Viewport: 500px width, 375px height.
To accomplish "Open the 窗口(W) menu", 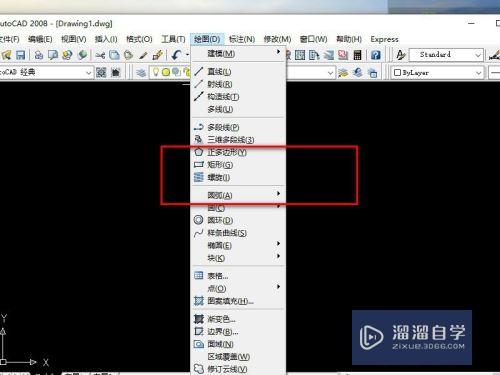I will [x=314, y=39].
